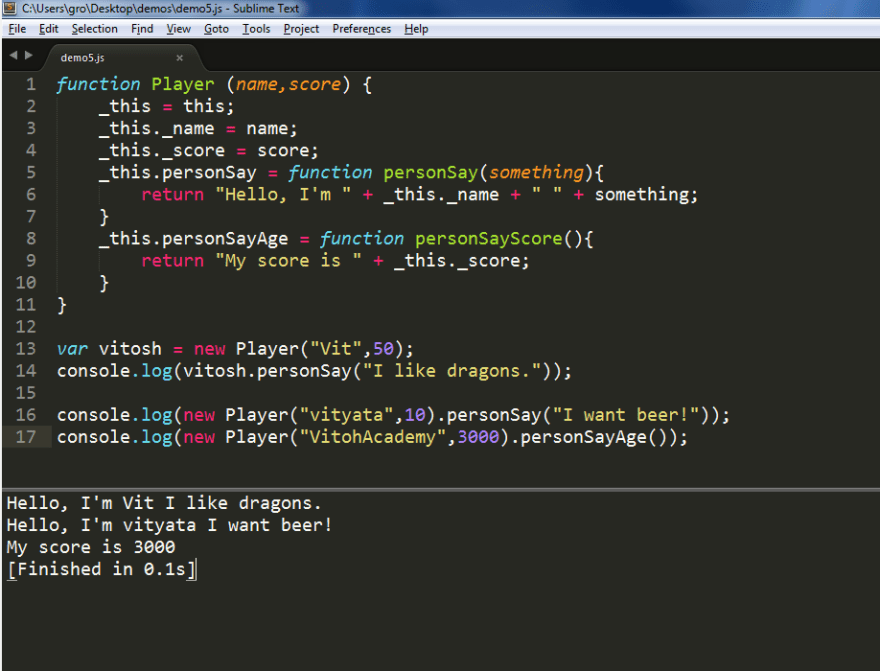Open the Find menu
The image size is (880, 671).
tap(142, 29)
